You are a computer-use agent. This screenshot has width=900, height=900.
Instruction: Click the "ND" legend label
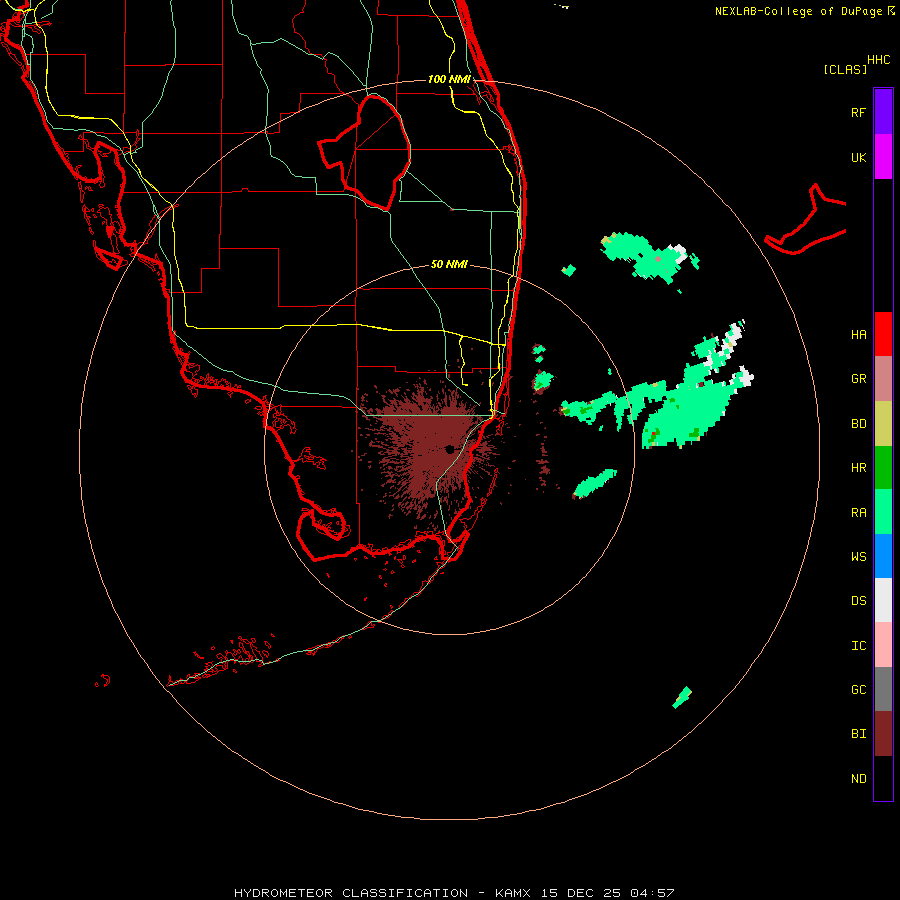tap(859, 779)
